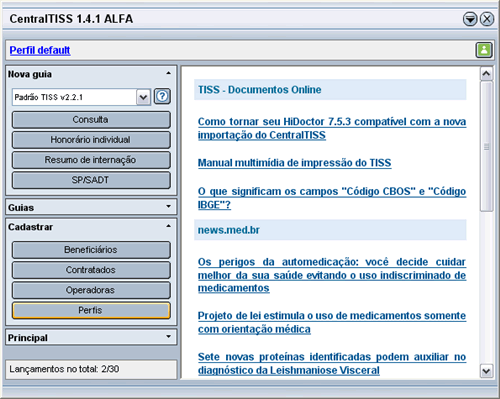The width and height of the screenshot is (500, 399).
Task: Click the highlighted Perfis button
Action: coord(91,310)
